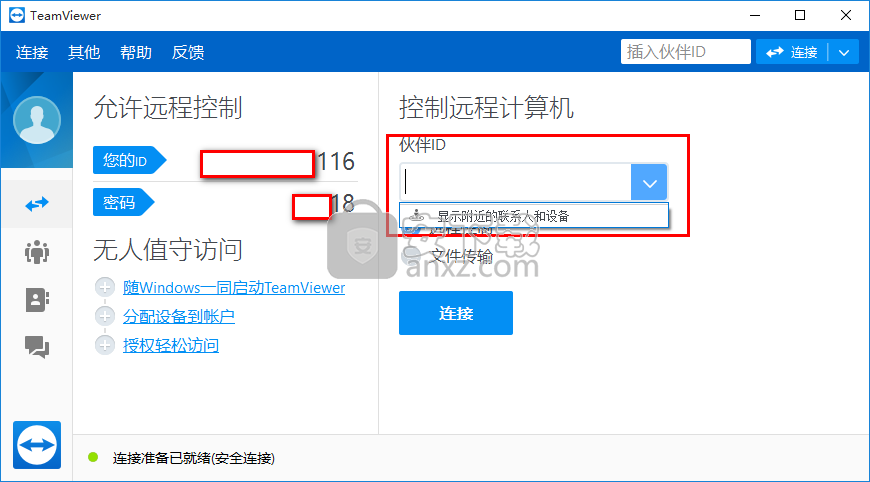This screenshot has width=870, height=482.
Task: Open the 帮助 menu
Action: point(136,52)
